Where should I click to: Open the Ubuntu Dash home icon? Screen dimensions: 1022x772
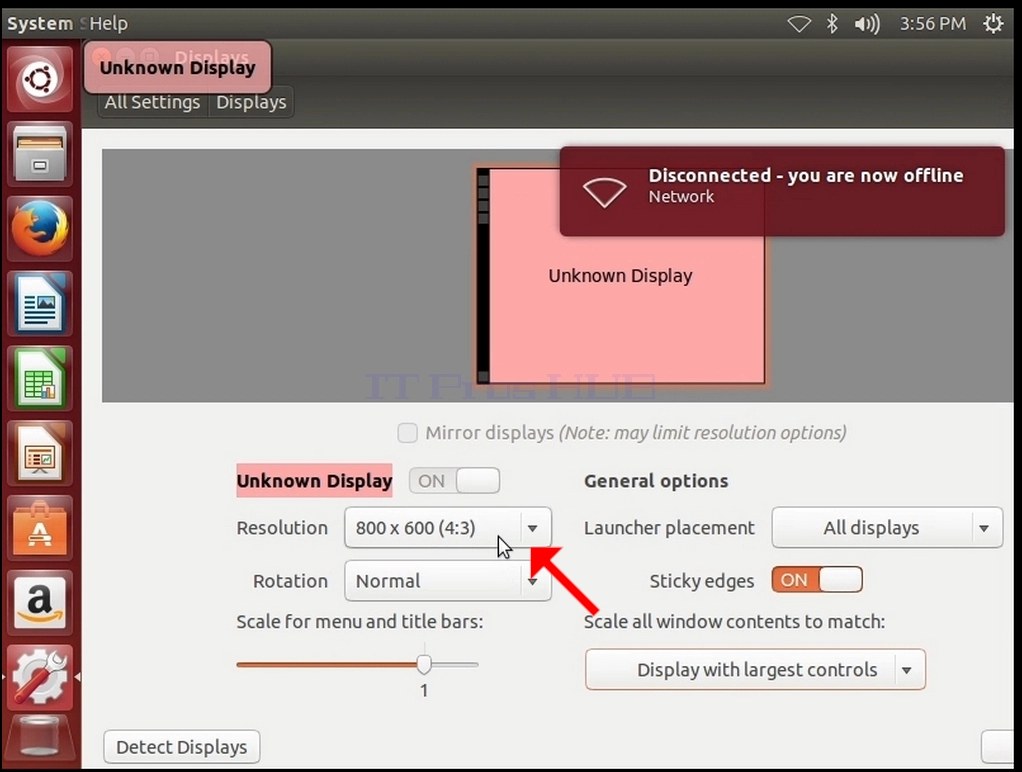(x=40, y=80)
